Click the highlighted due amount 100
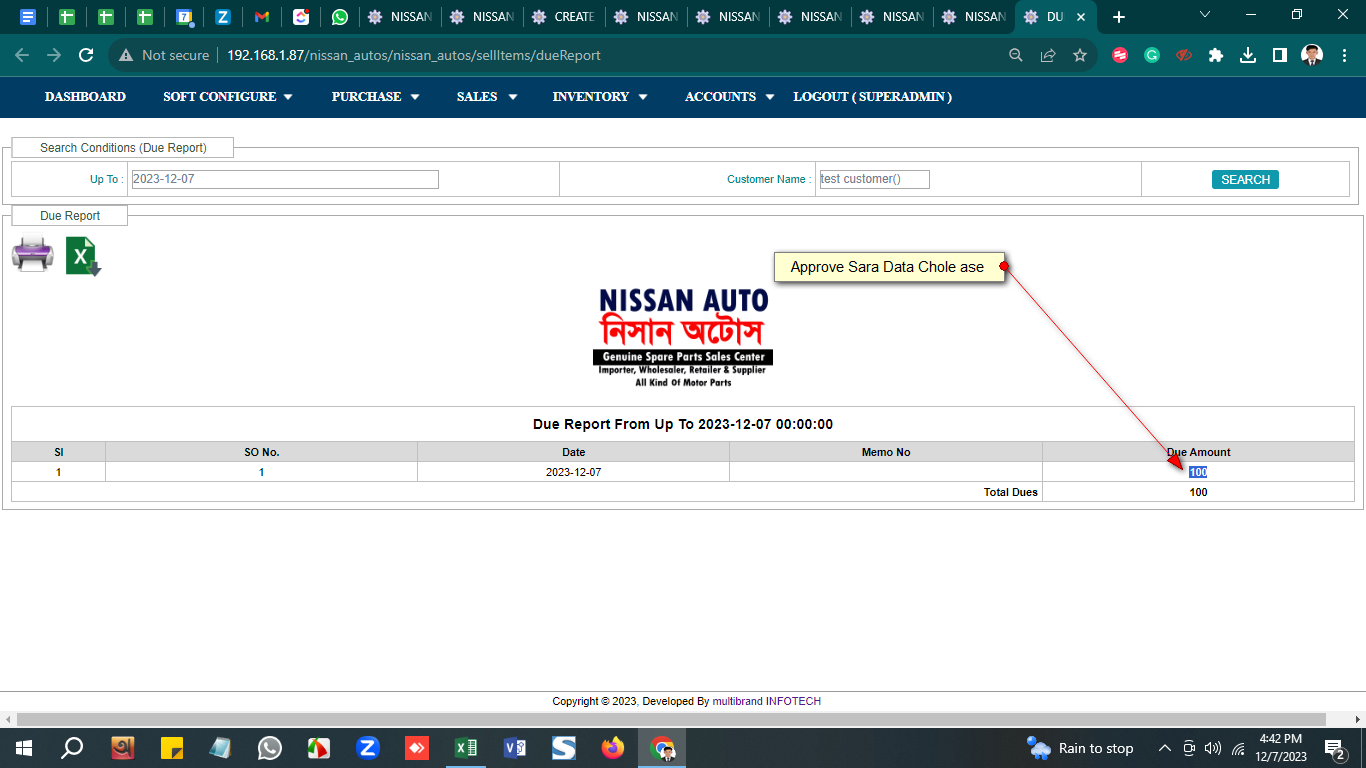 coord(1198,472)
